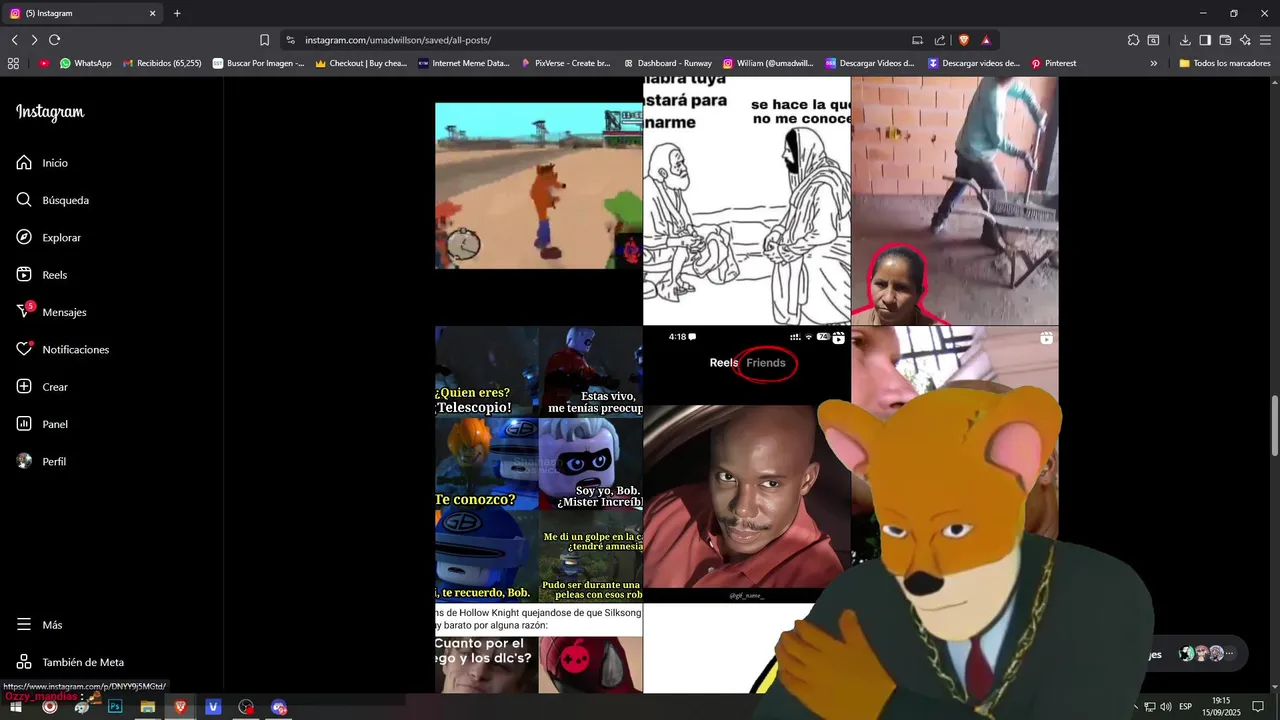Viewport: 1280px width, 720px height.
Task: Select the (5) Instagram tab
Action: tap(82, 13)
